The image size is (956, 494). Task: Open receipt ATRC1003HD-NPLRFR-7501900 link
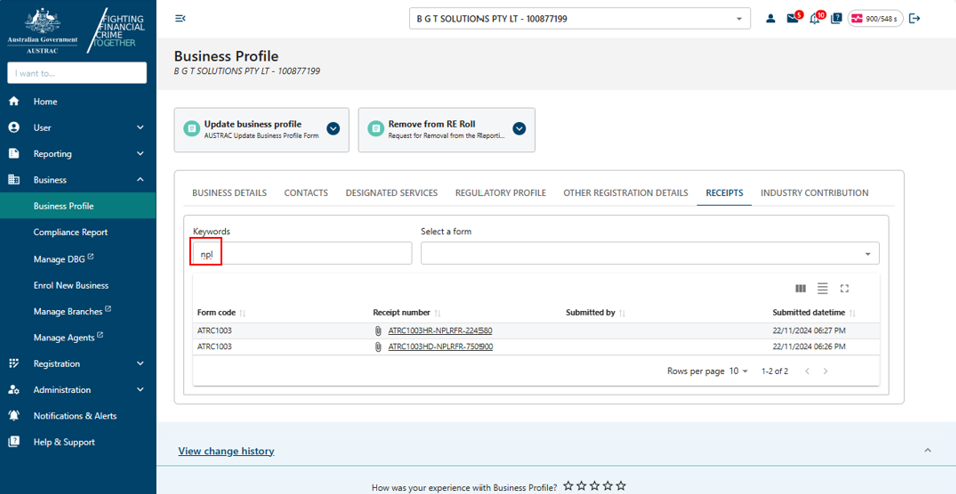coord(441,347)
